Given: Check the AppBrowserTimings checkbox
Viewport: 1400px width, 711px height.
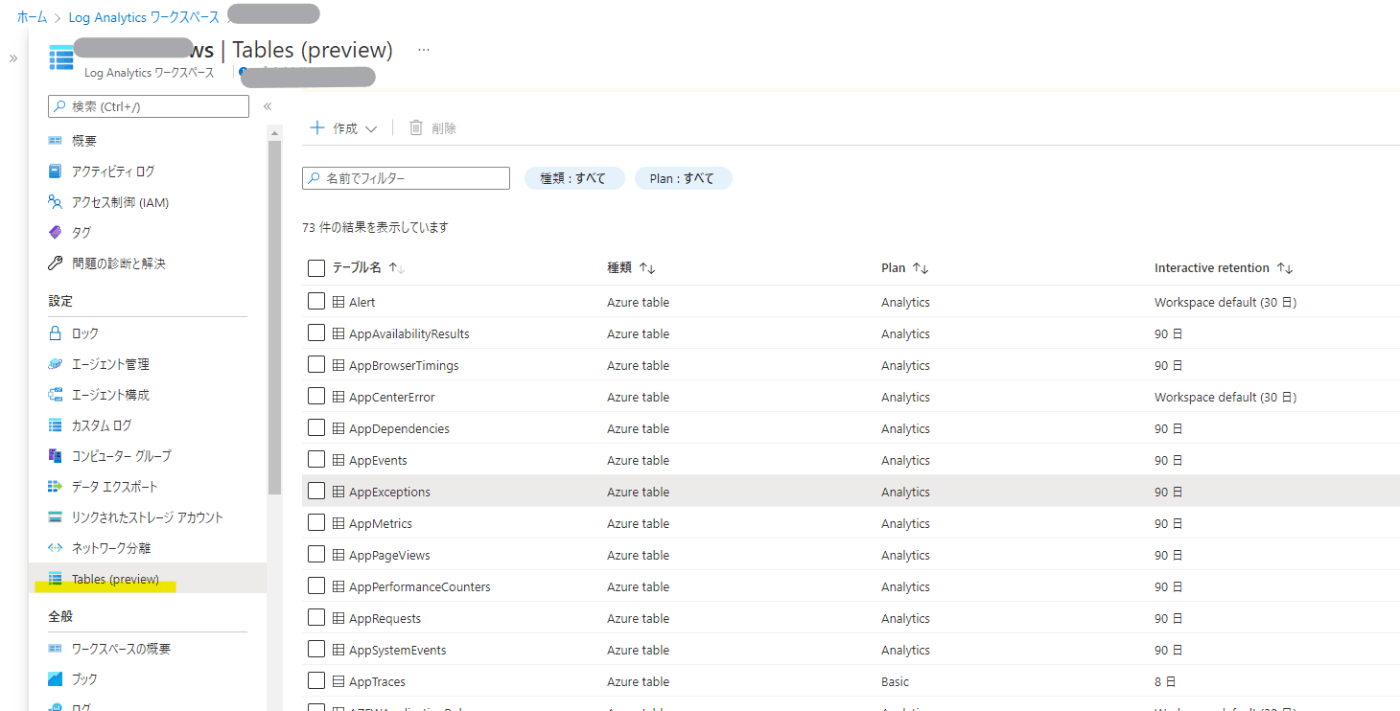Looking at the screenshot, I should click(x=316, y=365).
